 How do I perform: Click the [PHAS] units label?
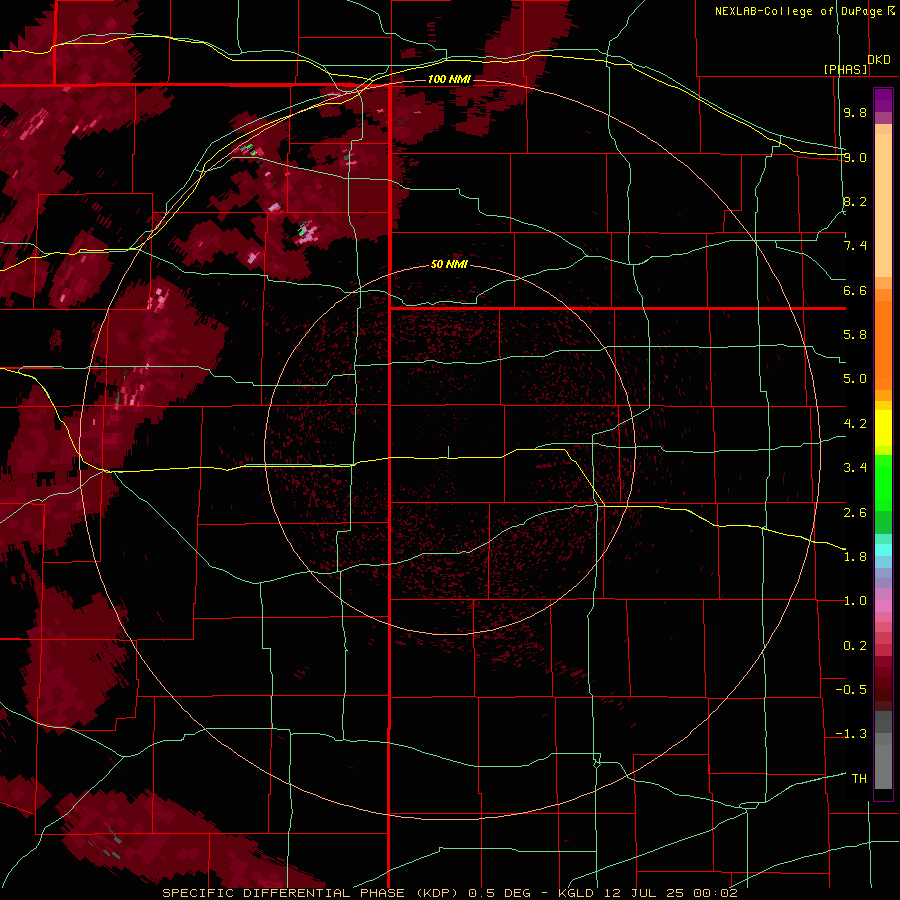click(845, 69)
